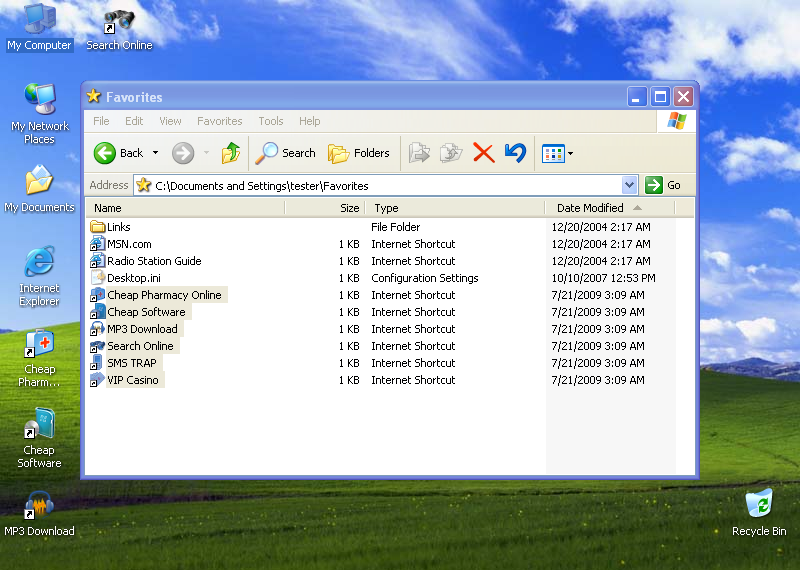Image resolution: width=800 pixels, height=570 pixels.
Task: Click the 'SMS TRAP' file name
Action: click(132, 363)
